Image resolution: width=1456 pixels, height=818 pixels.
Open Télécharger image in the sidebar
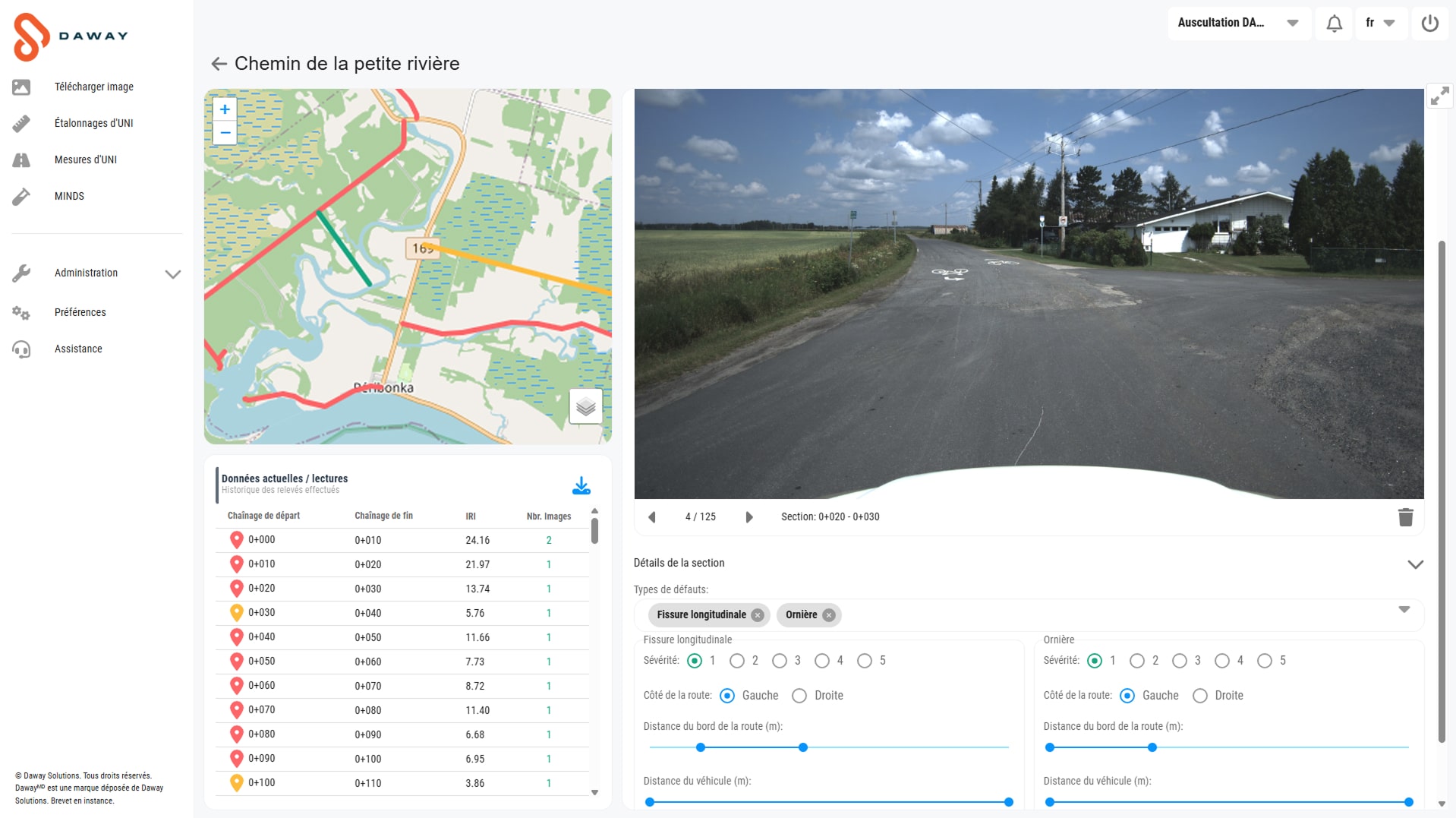click(x=93, y=87)
